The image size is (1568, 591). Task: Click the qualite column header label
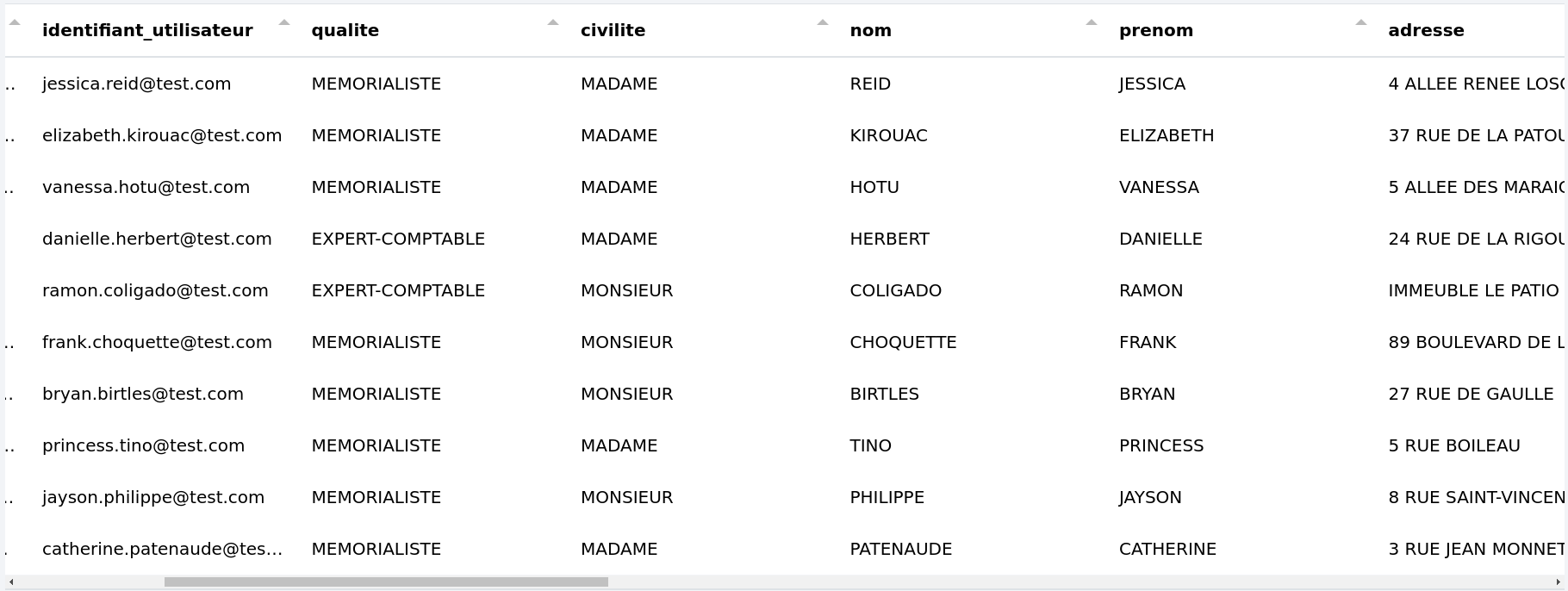click(345, 30)
